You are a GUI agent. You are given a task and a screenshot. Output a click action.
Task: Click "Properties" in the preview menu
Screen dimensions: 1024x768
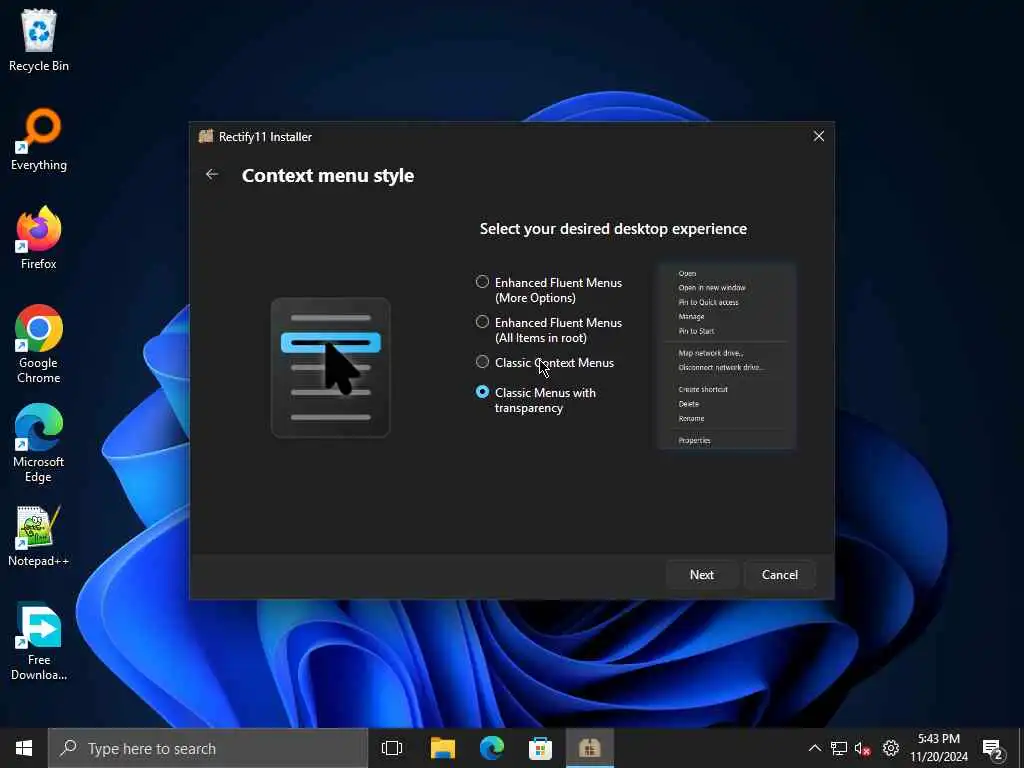click(x=694, y=440)
